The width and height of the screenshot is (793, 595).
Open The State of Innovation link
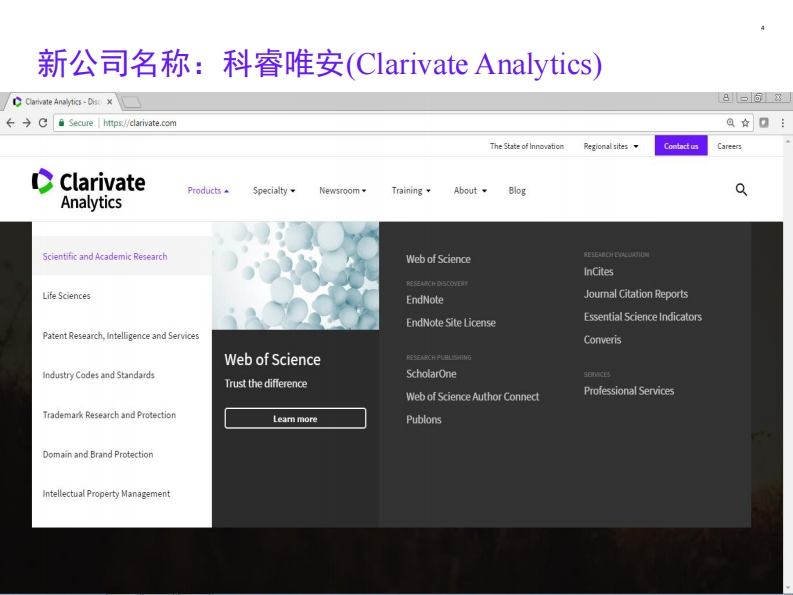[x=526, y=146]
